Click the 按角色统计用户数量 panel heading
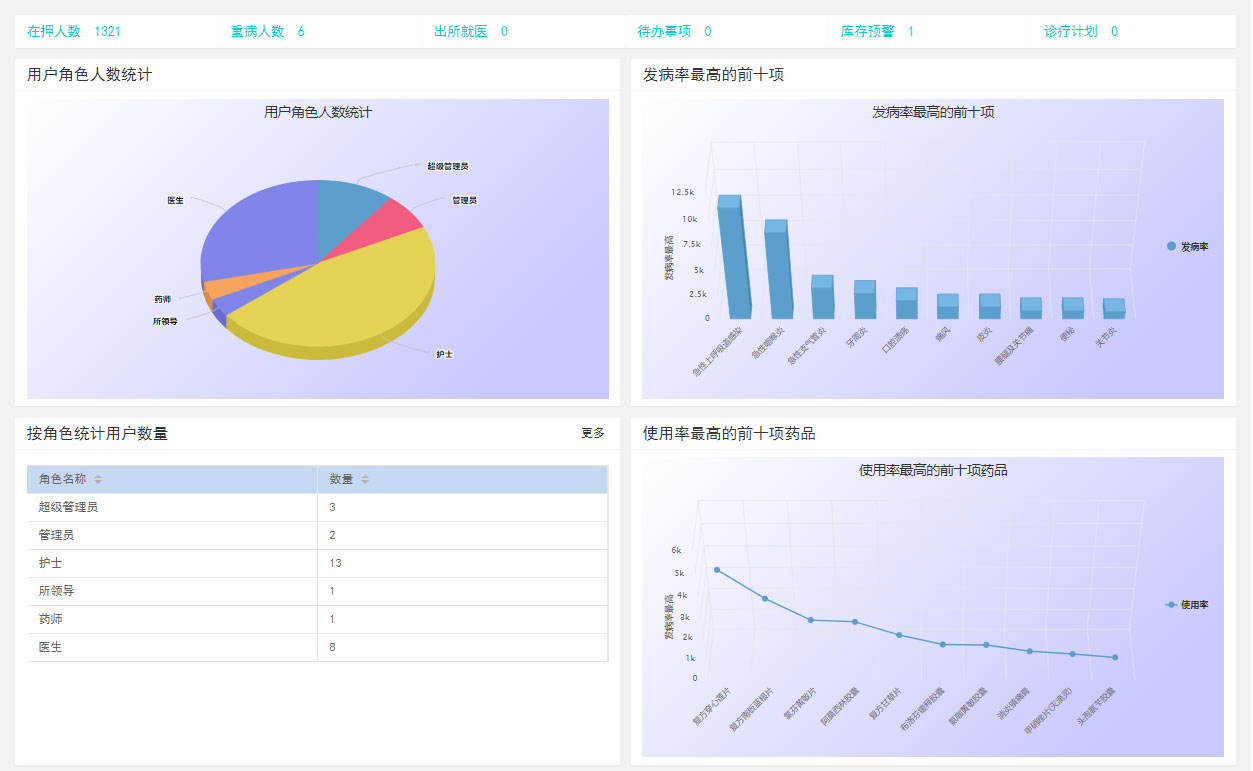The image size is (1253, 771). [97, 433]
